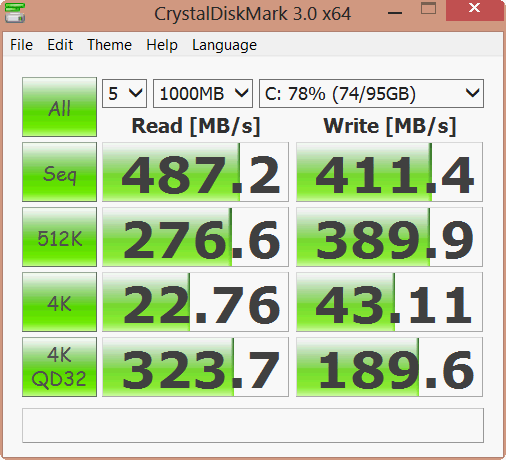Expand the C: drive selection dropdown
The width and height of the screenshot is (506, 460).
371,94
